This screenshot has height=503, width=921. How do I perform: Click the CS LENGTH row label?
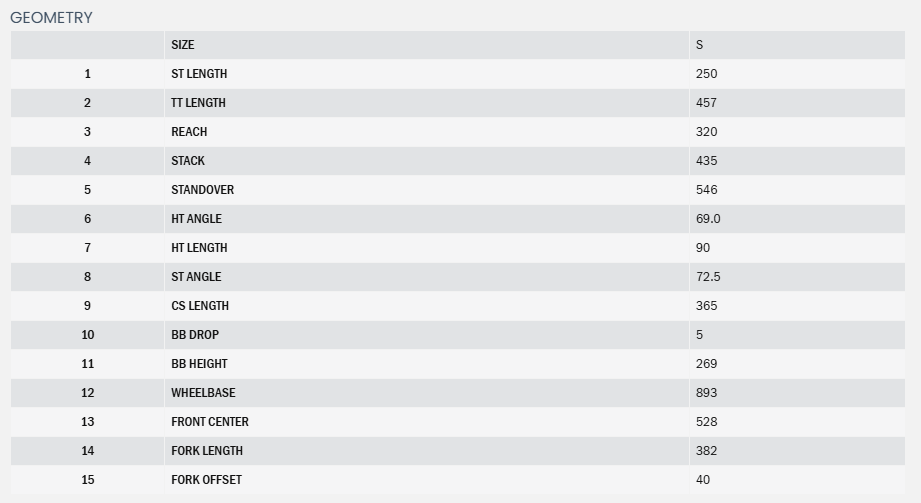pos(200,306)
